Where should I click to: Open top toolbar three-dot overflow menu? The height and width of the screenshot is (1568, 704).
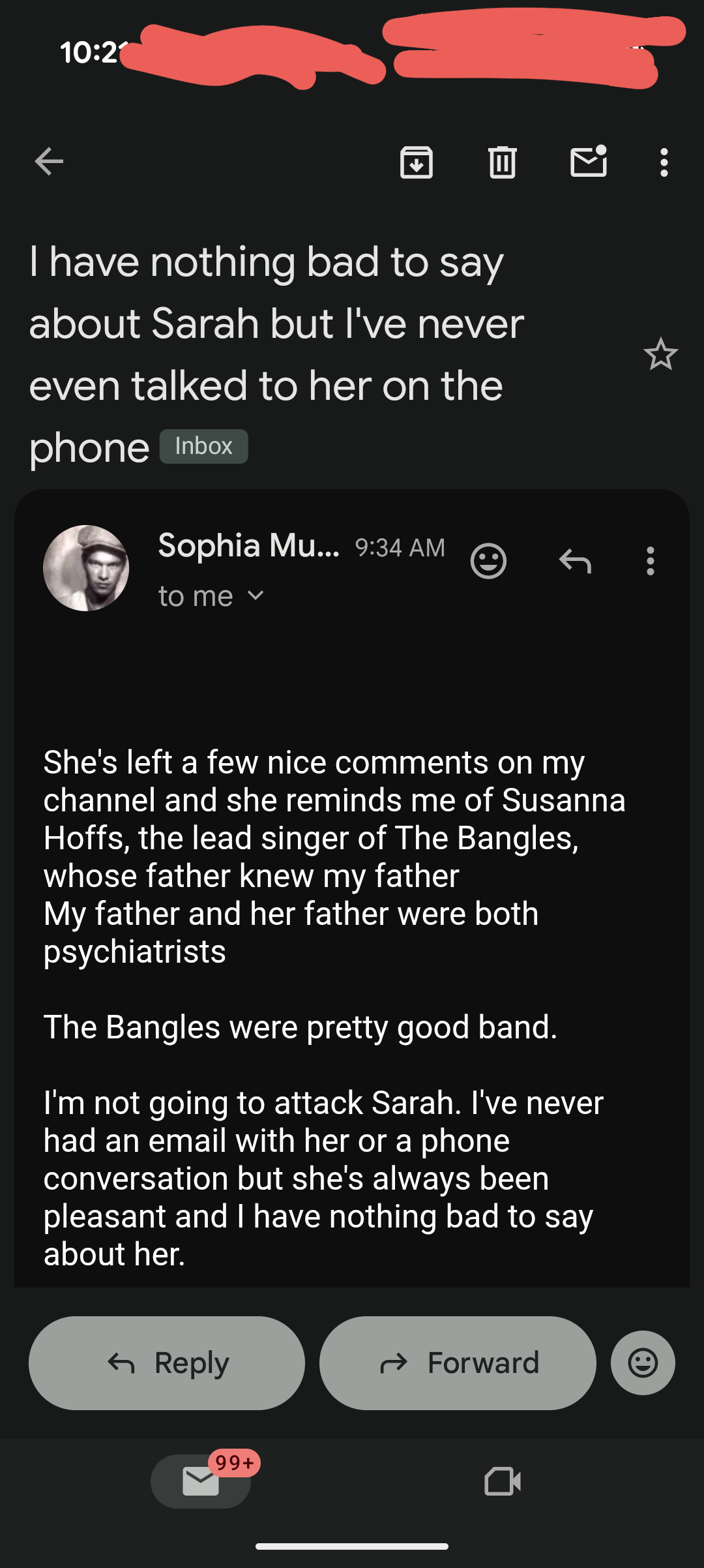(664, 162)
